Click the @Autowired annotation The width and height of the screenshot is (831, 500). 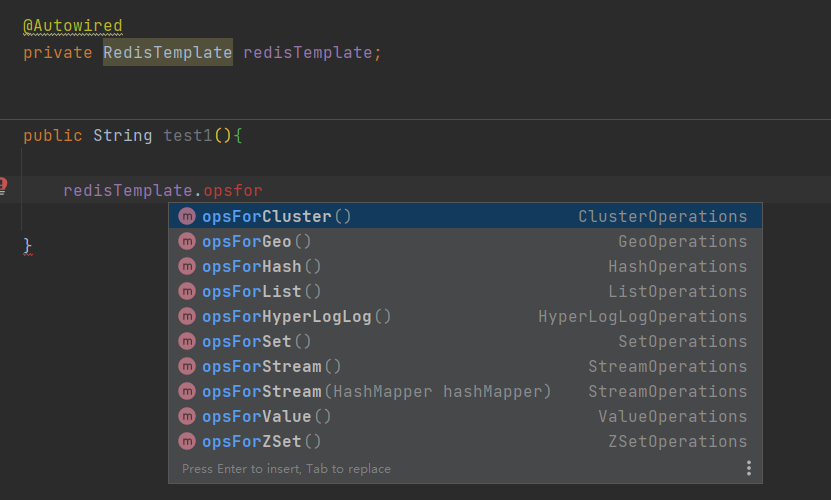click(x=73, y=25)
